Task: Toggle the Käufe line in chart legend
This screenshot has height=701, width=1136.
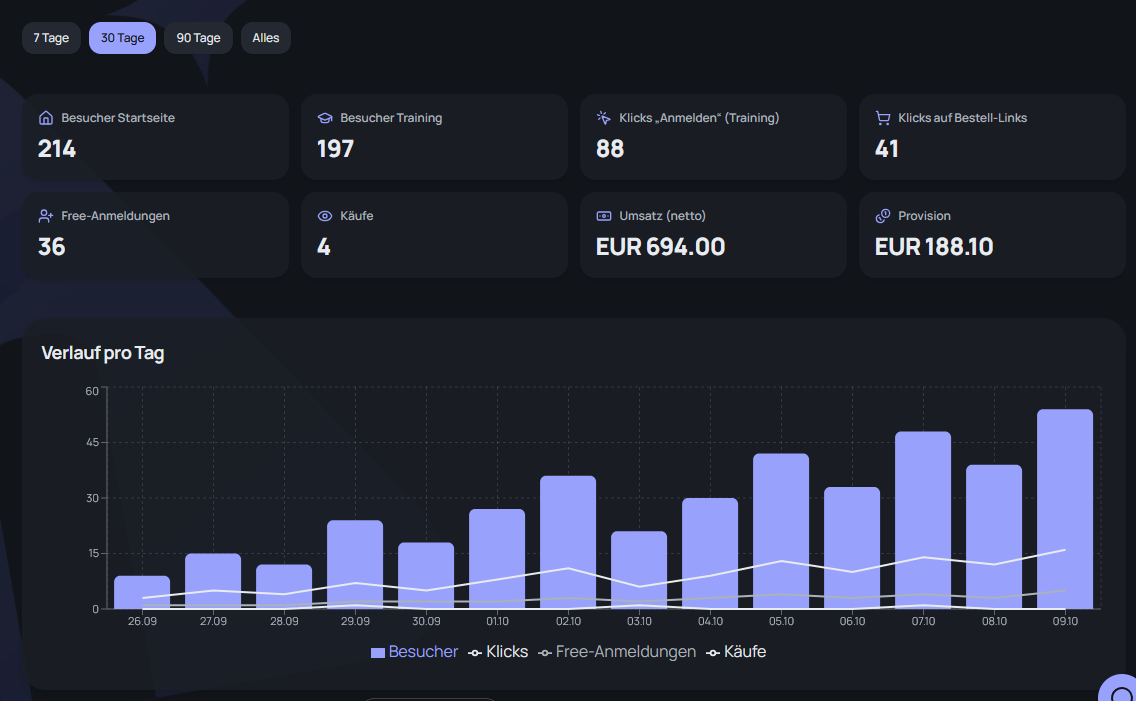Action: click(x=736, y=652)
